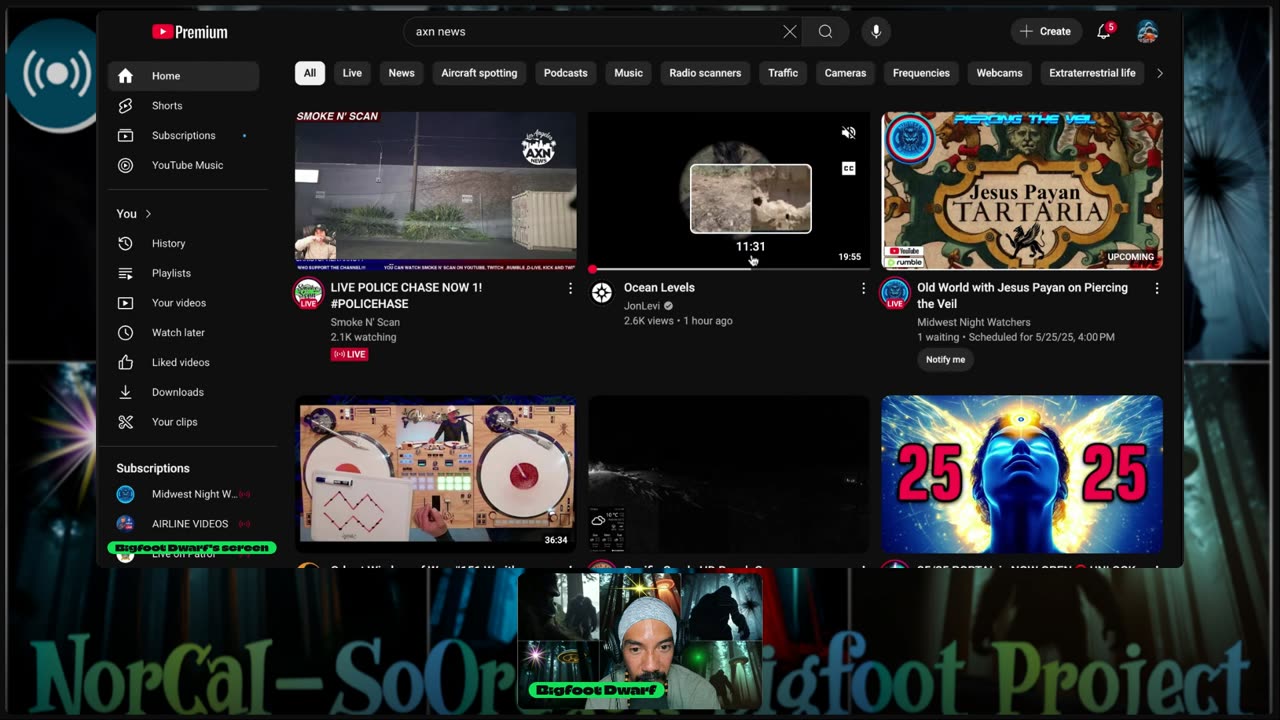Click the magnifier search button
This screenshot has width=1280, height=720.
tap(825, 32)
